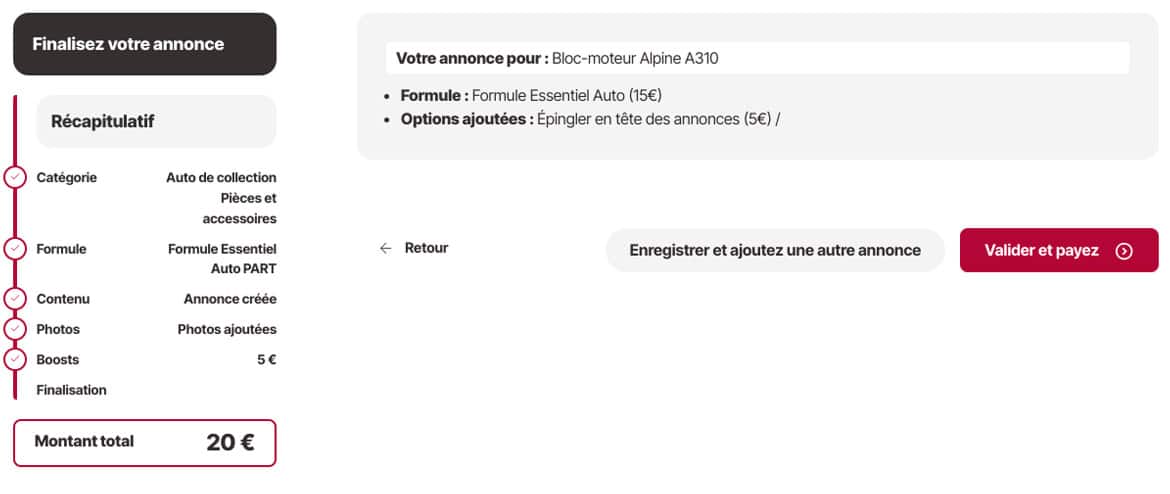Click the Photos step checkmark icon
Image resolution: width=1170 pixels, height=494 pixels.
15,329
